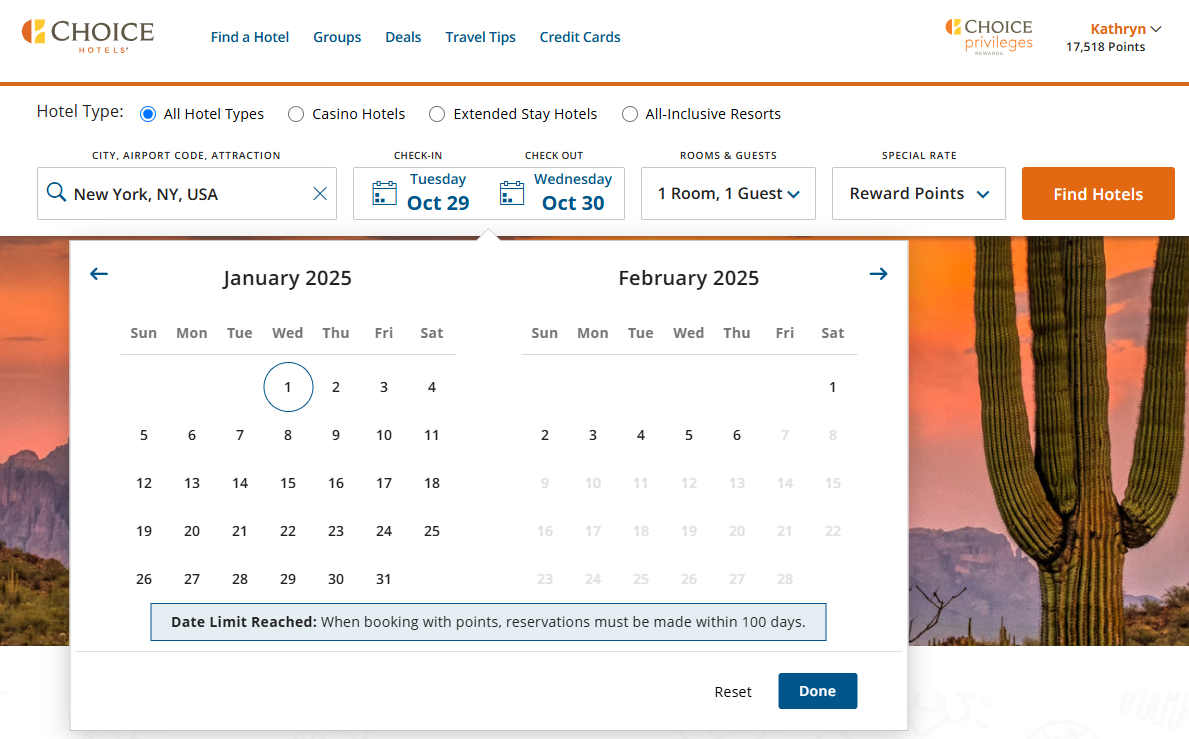1189x739 pixels.
Task: Navigate to the Deals section
Action: click(x=403, y=37)
